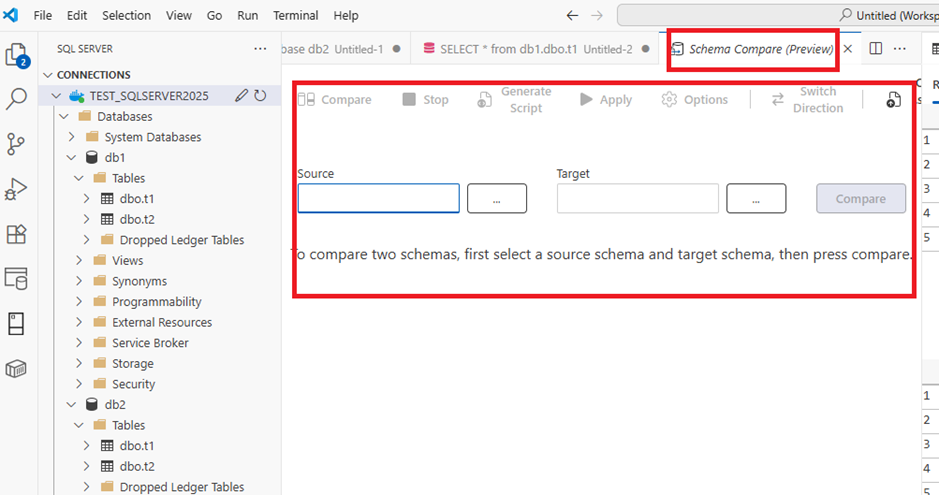Click the VS Code logo icon
This screenshot has width=939, height=495.
coord(11,15)
